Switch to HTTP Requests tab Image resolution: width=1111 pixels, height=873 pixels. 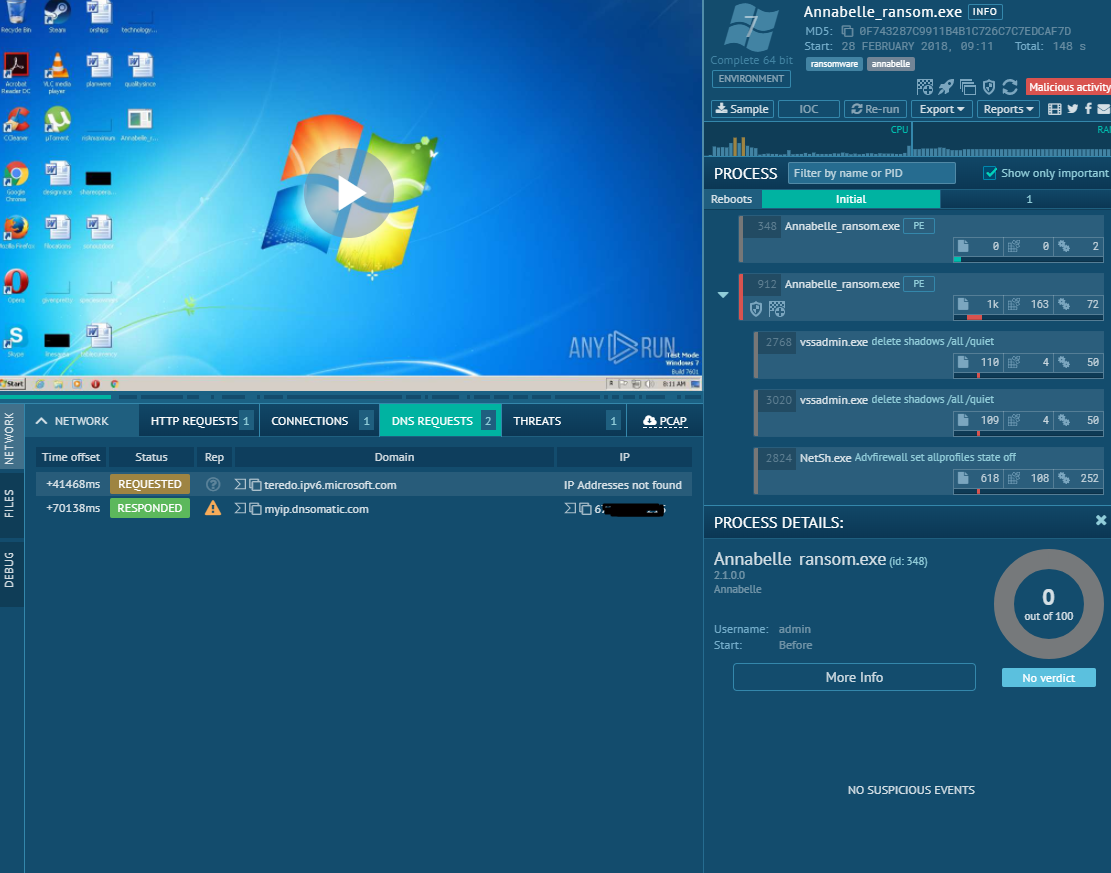pos(200,421)
